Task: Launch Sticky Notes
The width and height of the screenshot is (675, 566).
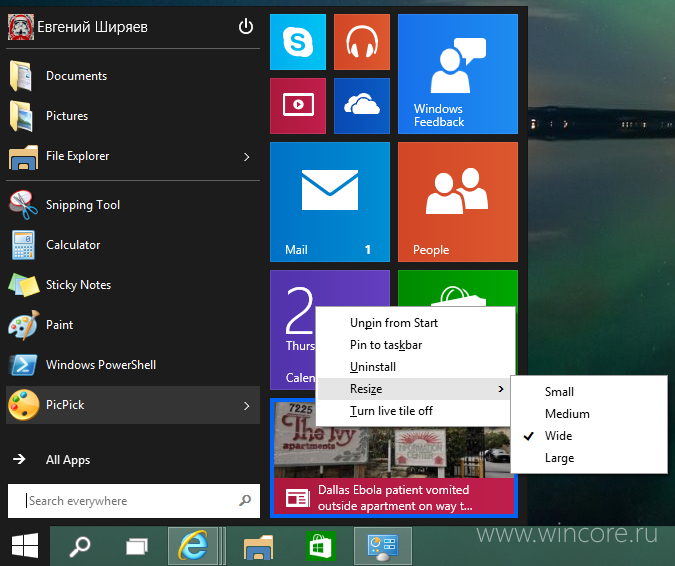Action: 133,285
